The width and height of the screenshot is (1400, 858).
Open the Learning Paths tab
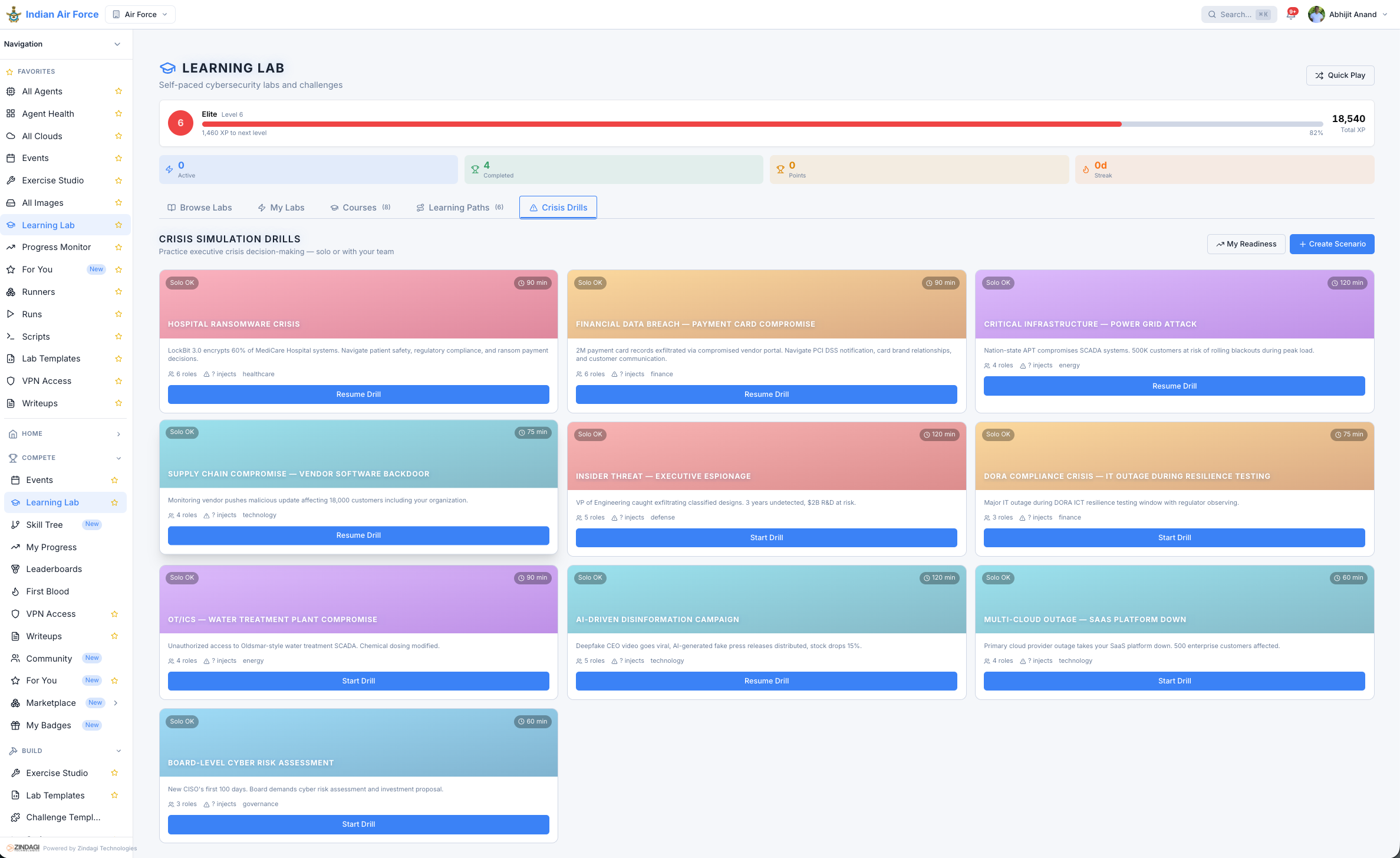(x=459, y=207)
